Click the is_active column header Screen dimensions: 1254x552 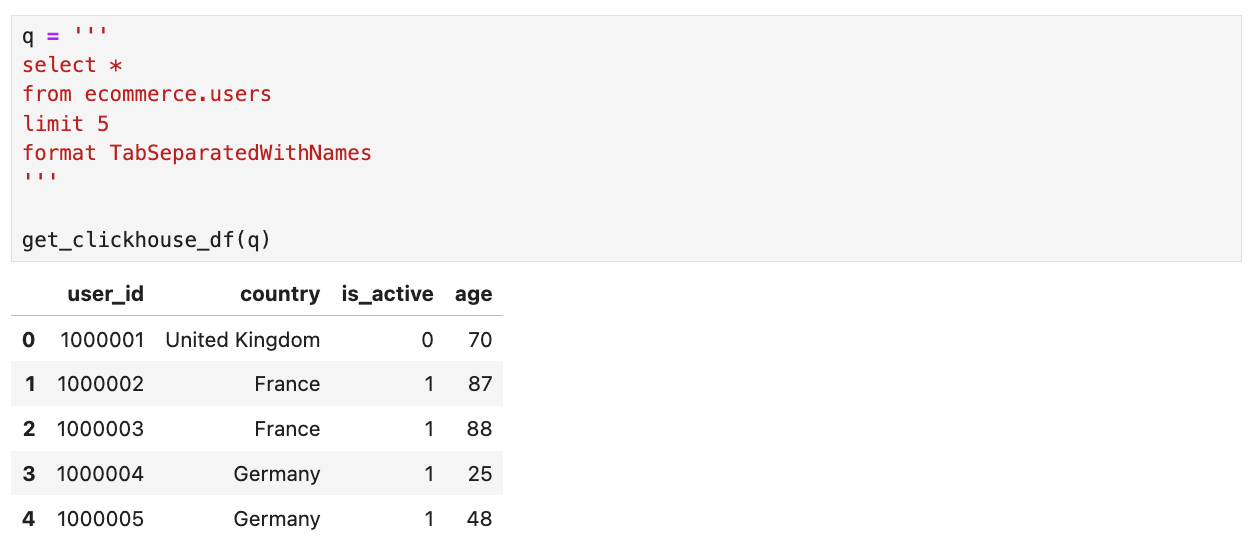pyautogui.click(x=387, y=294)
